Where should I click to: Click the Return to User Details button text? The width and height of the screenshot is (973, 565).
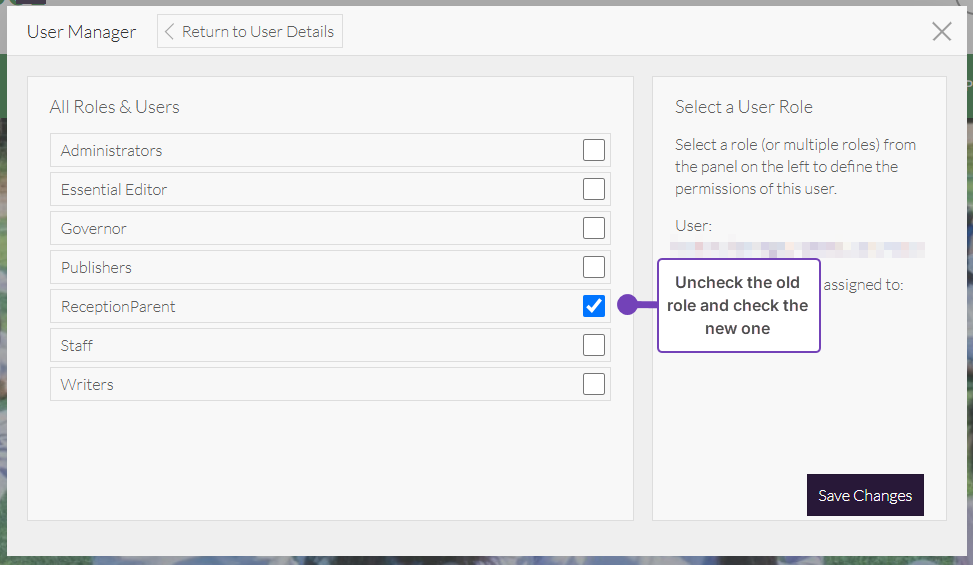(x=257, y=31)
